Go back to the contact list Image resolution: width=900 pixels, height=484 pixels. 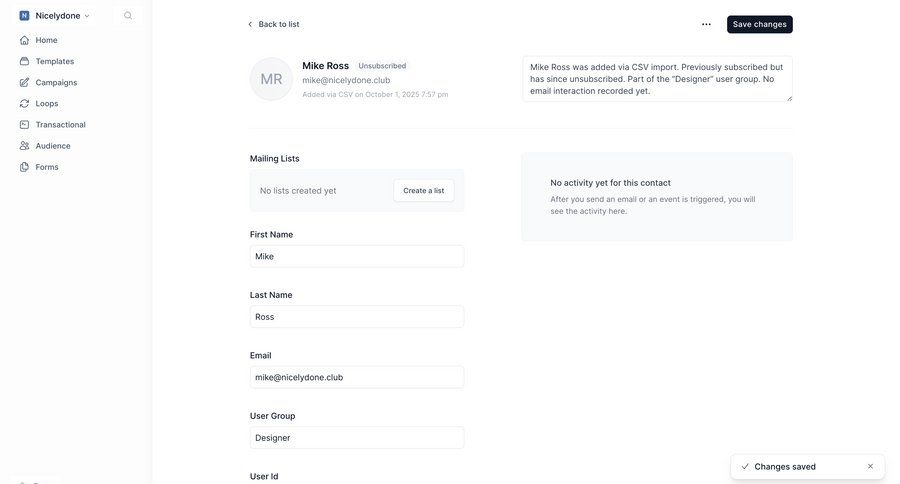[273, 24]
